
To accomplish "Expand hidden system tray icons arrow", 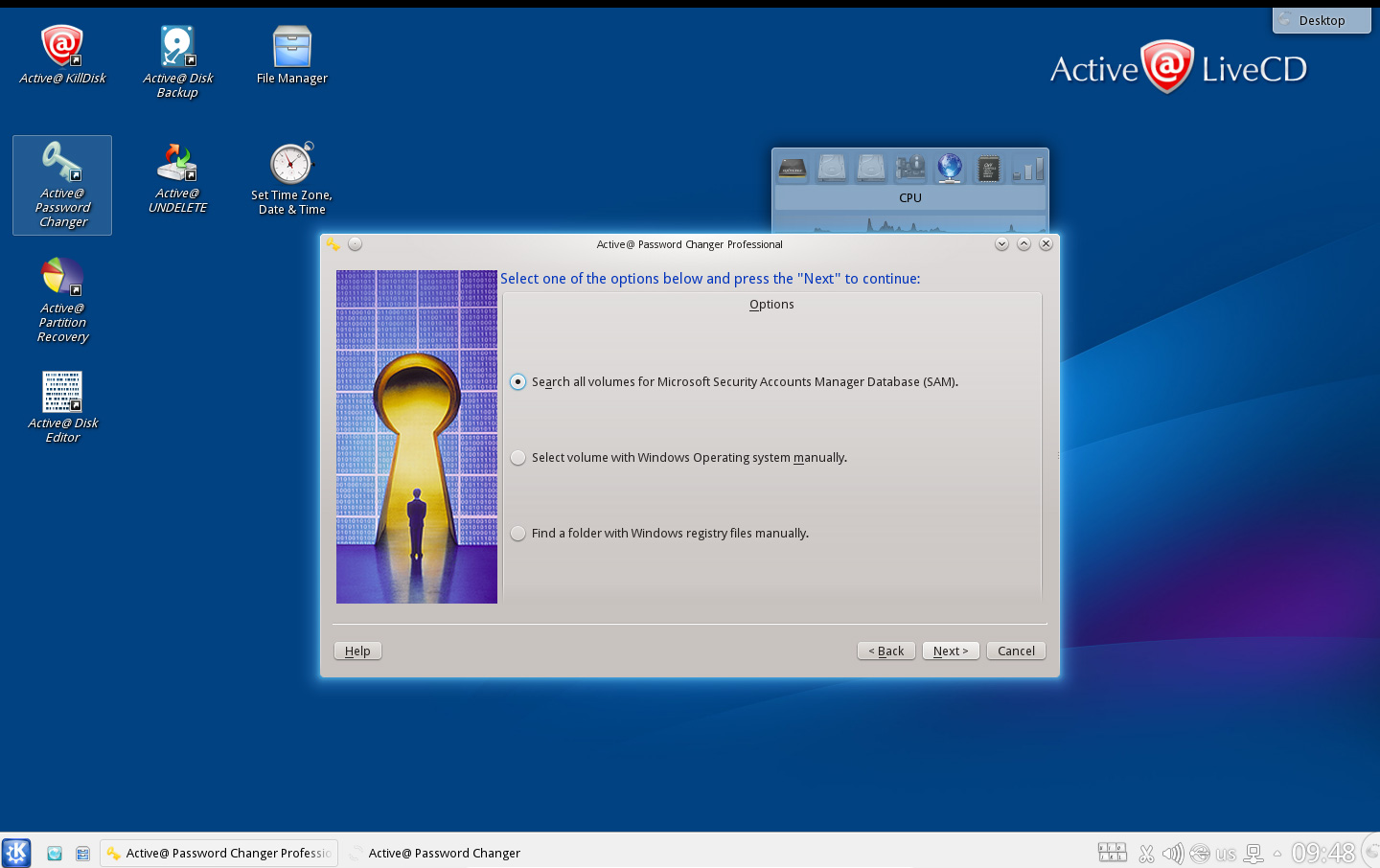I will [1276, 853].
